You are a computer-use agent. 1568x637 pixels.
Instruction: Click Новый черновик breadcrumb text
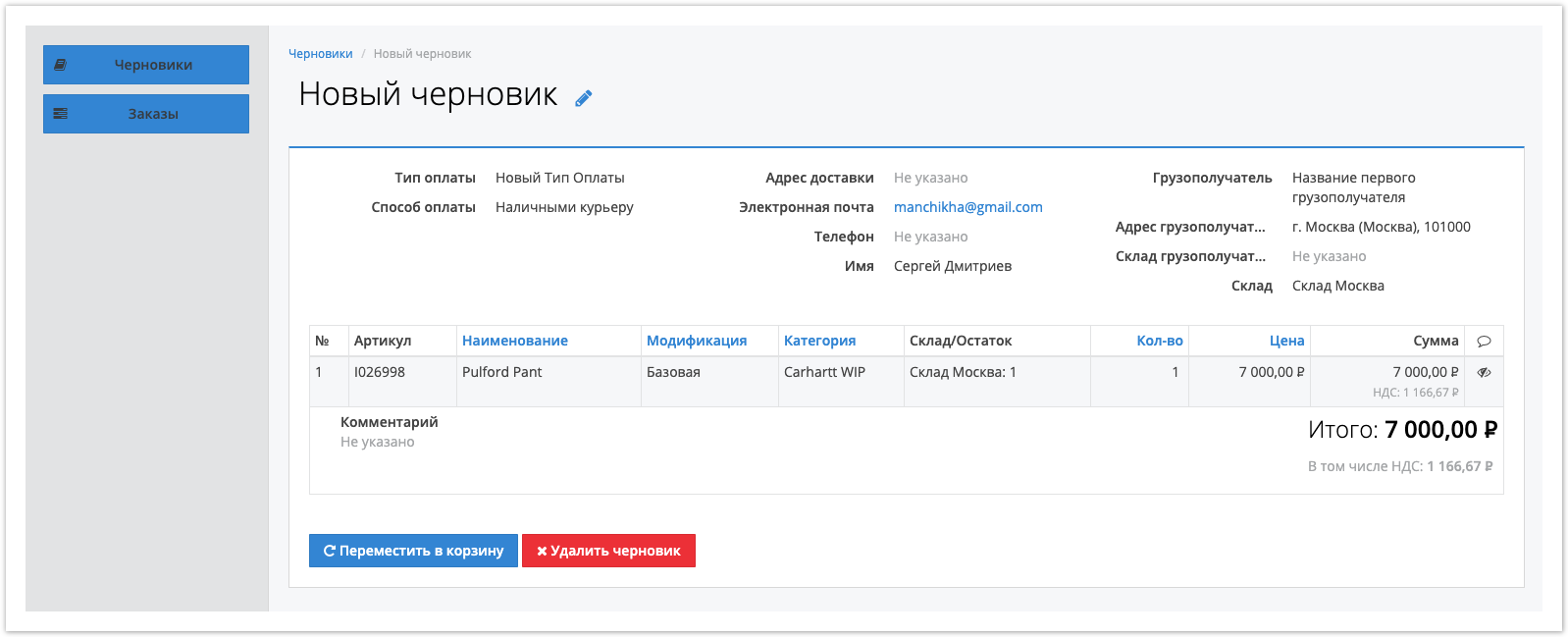(422, 54)
